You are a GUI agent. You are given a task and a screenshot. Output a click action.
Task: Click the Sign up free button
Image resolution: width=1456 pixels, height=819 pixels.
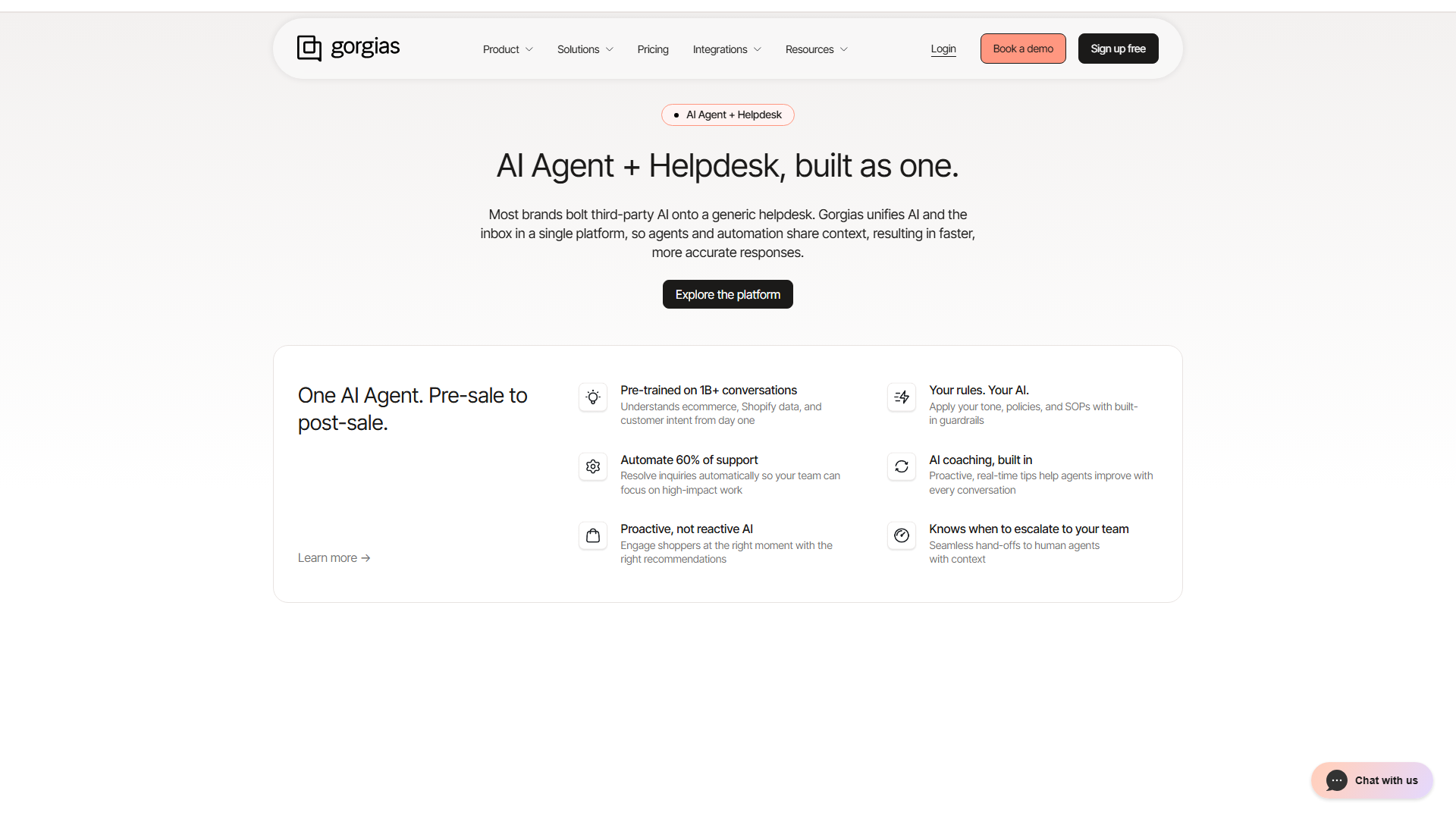(x=1119, y=49)
